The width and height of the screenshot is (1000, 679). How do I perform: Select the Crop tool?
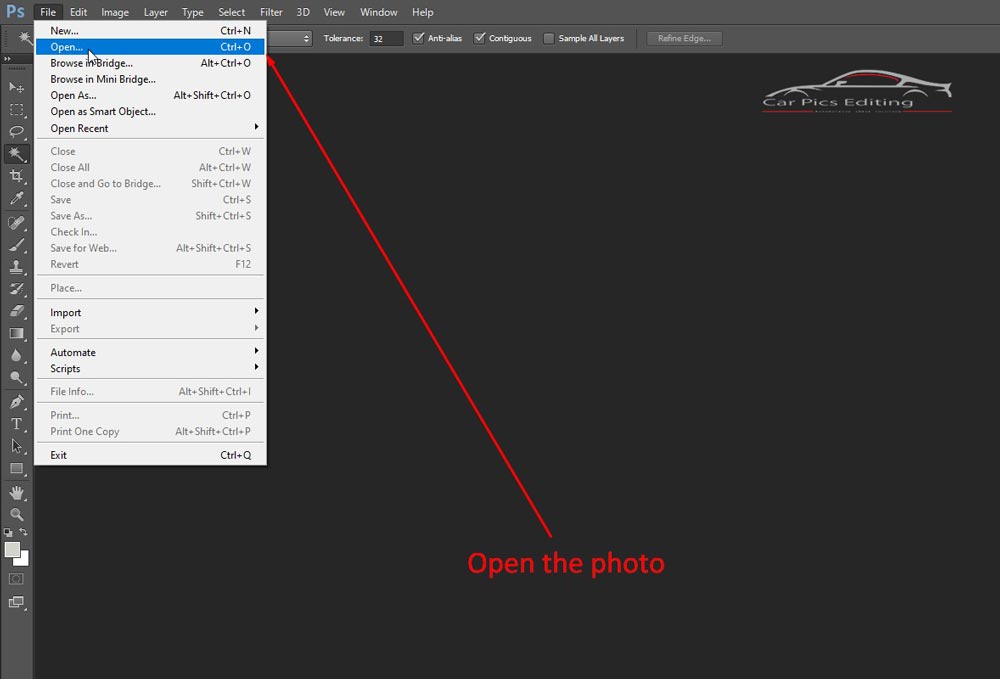(16, 176)
